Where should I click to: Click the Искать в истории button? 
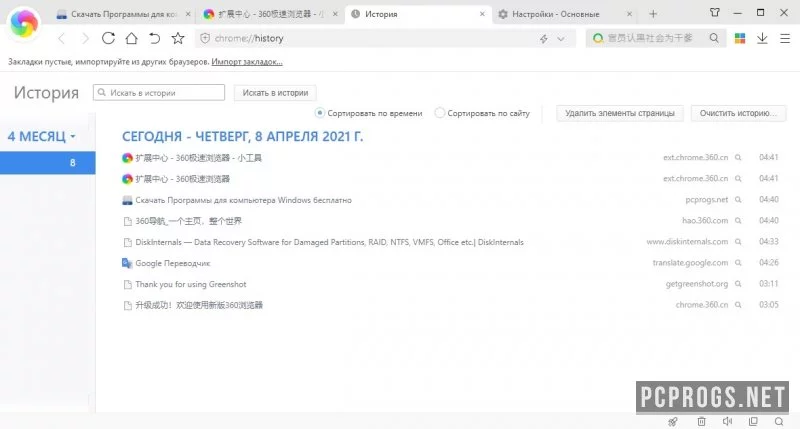pos(275,93)
